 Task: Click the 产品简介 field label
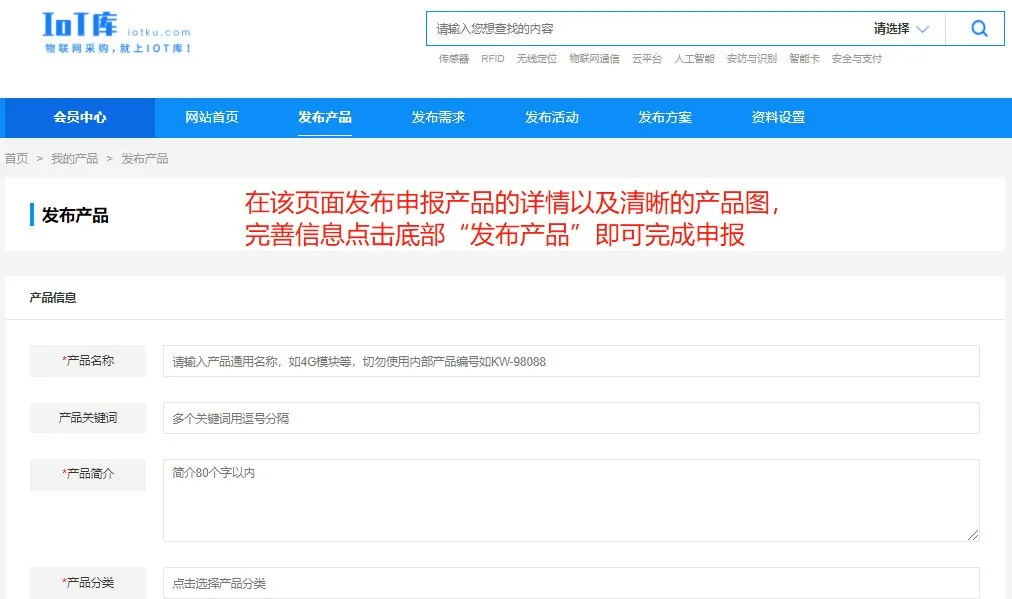click(88, 474)
